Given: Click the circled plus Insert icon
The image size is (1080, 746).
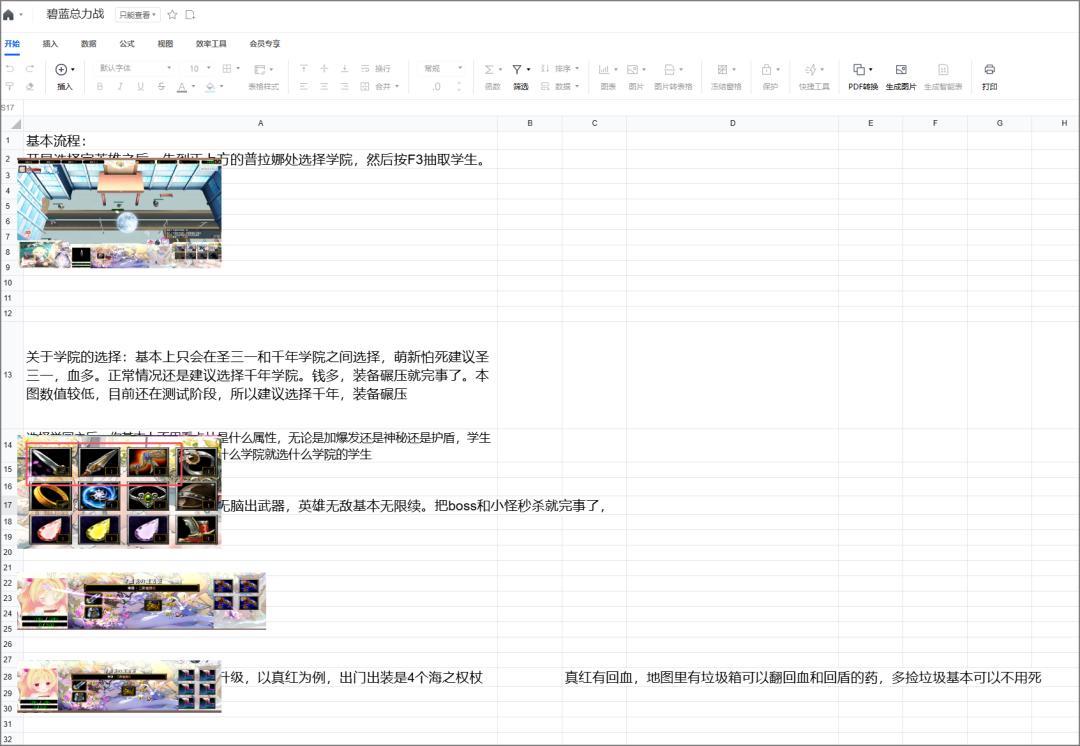Looking at the screenshot, I should coord(61,70).
